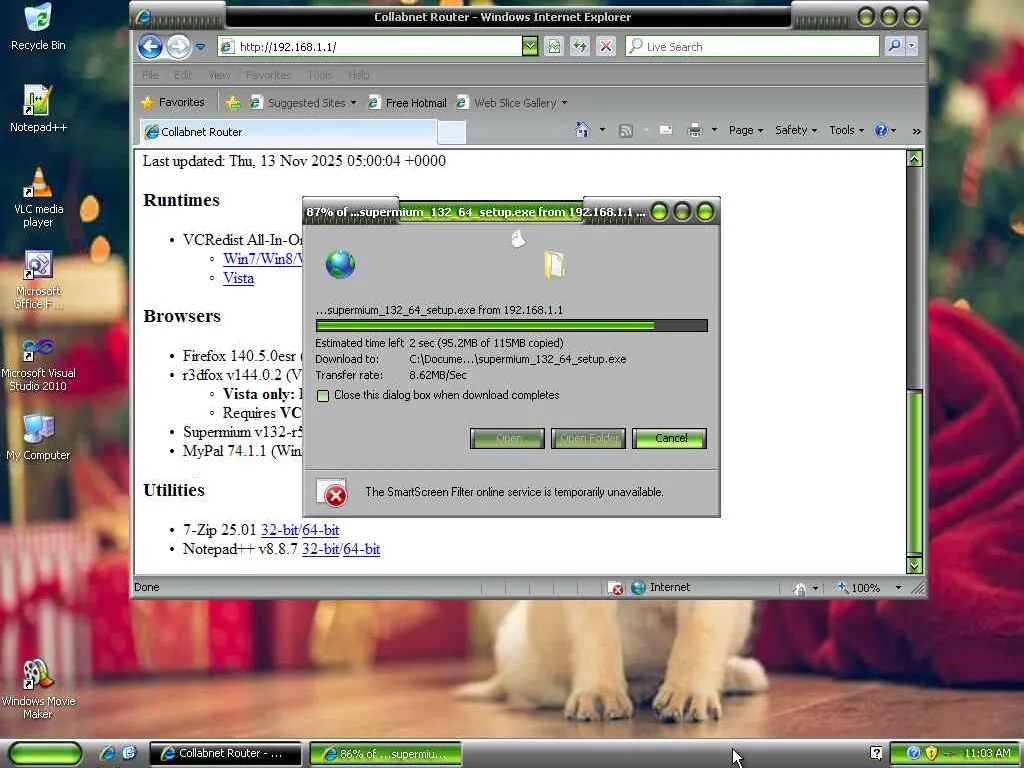Cancel the supermium download
The height and width of the screenshot is (768, 1024).
669,438
